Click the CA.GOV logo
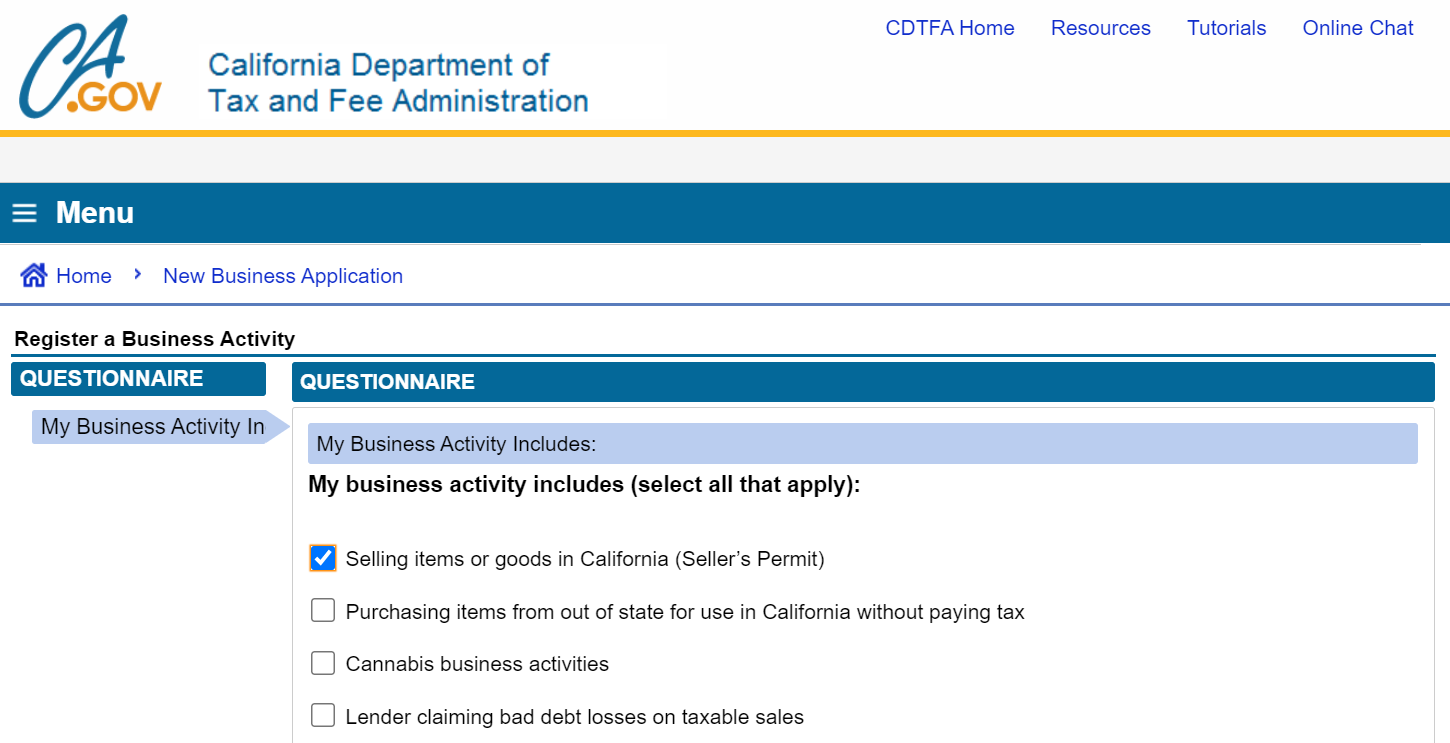 pos(90,66)
